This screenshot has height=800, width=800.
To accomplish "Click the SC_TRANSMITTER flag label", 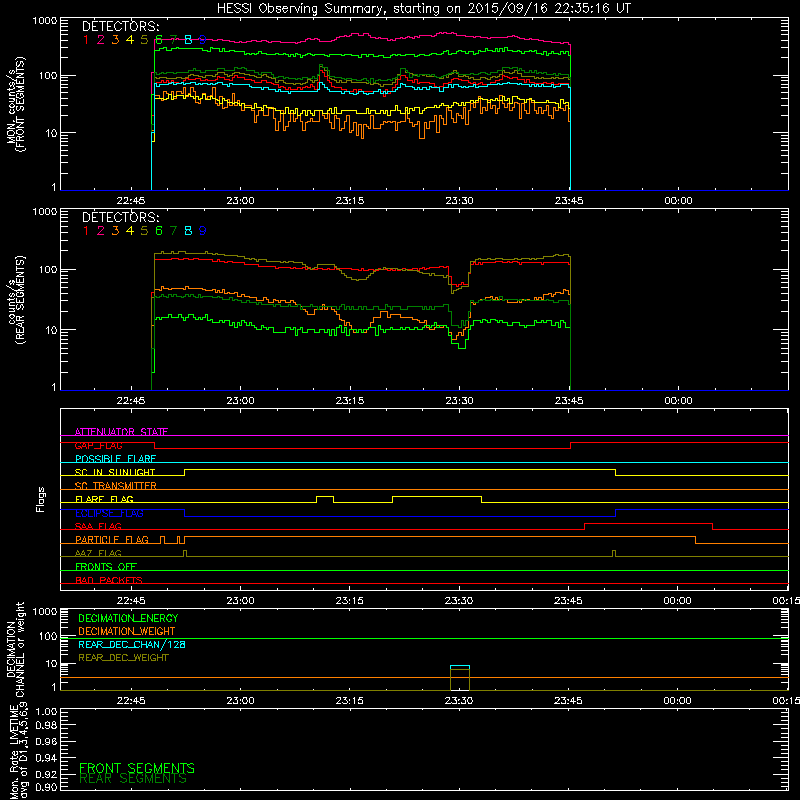I will pyautogui.click(x=116, y=486).
